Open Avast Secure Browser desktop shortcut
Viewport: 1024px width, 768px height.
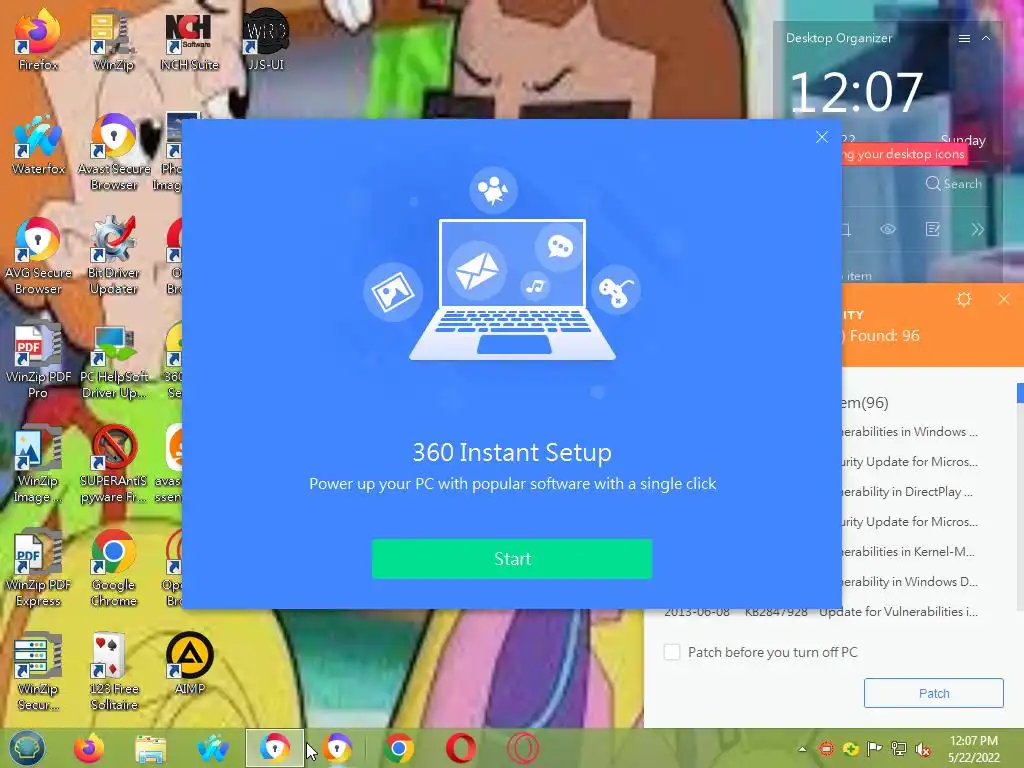pyautogui.click(x=114, y=152)
